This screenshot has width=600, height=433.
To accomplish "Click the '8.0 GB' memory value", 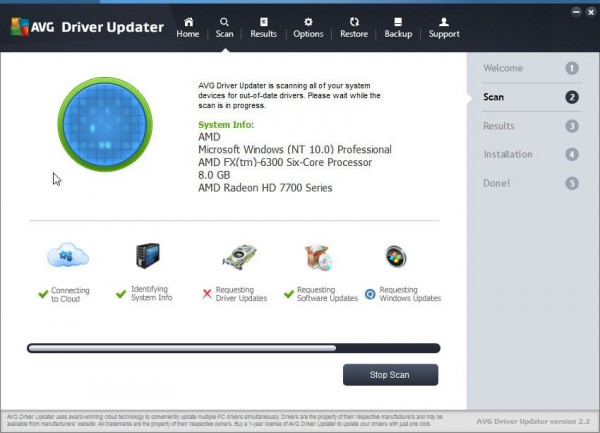I will [214, 175].
